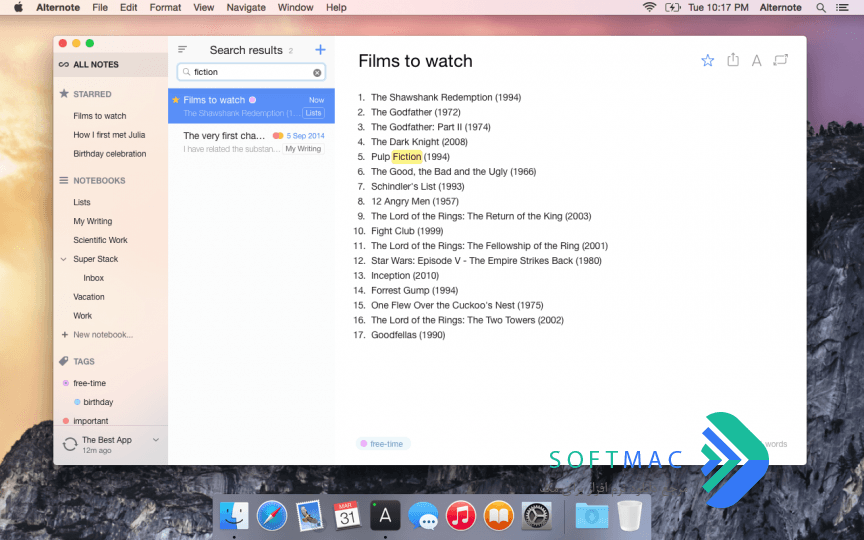Open Alternote app in the Dock

coord(385,516)
